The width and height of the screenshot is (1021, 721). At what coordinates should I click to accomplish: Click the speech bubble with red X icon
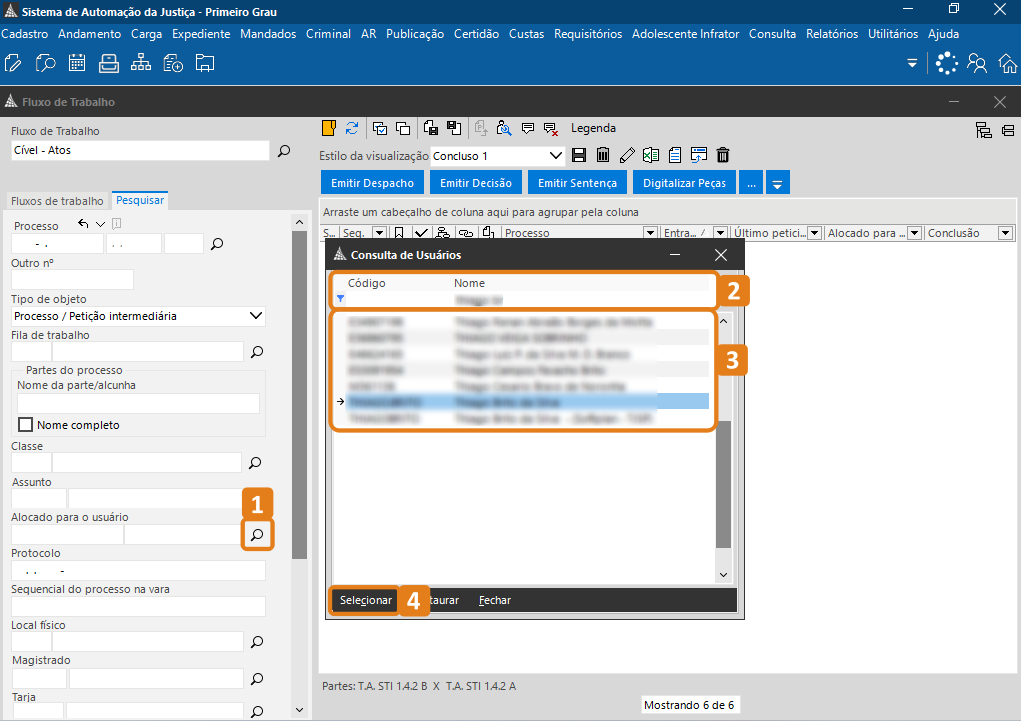click(551, 129)
